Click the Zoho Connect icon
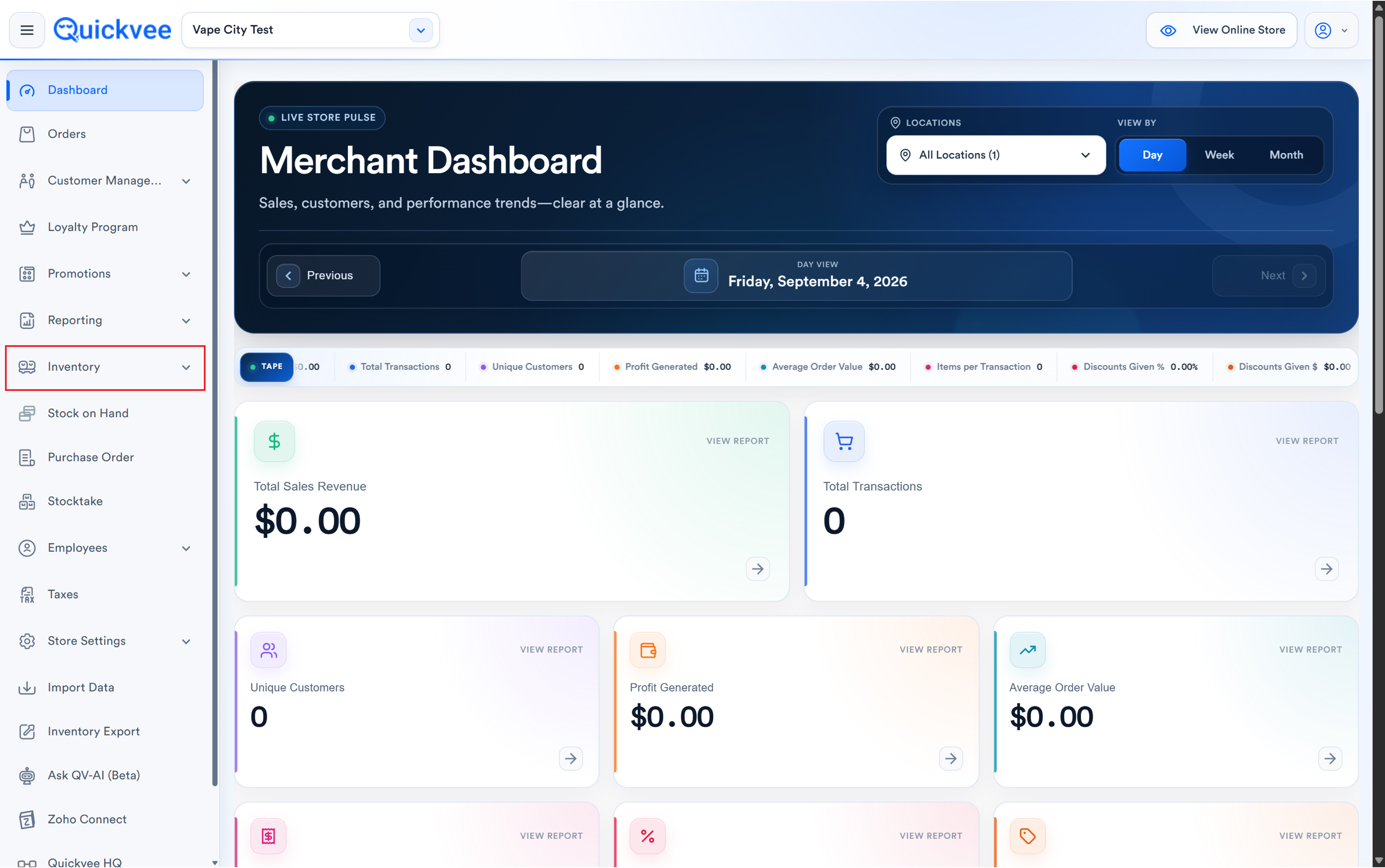Image resolution: width=1385 pixels, height=868 pixels. (x=27, y=820)
